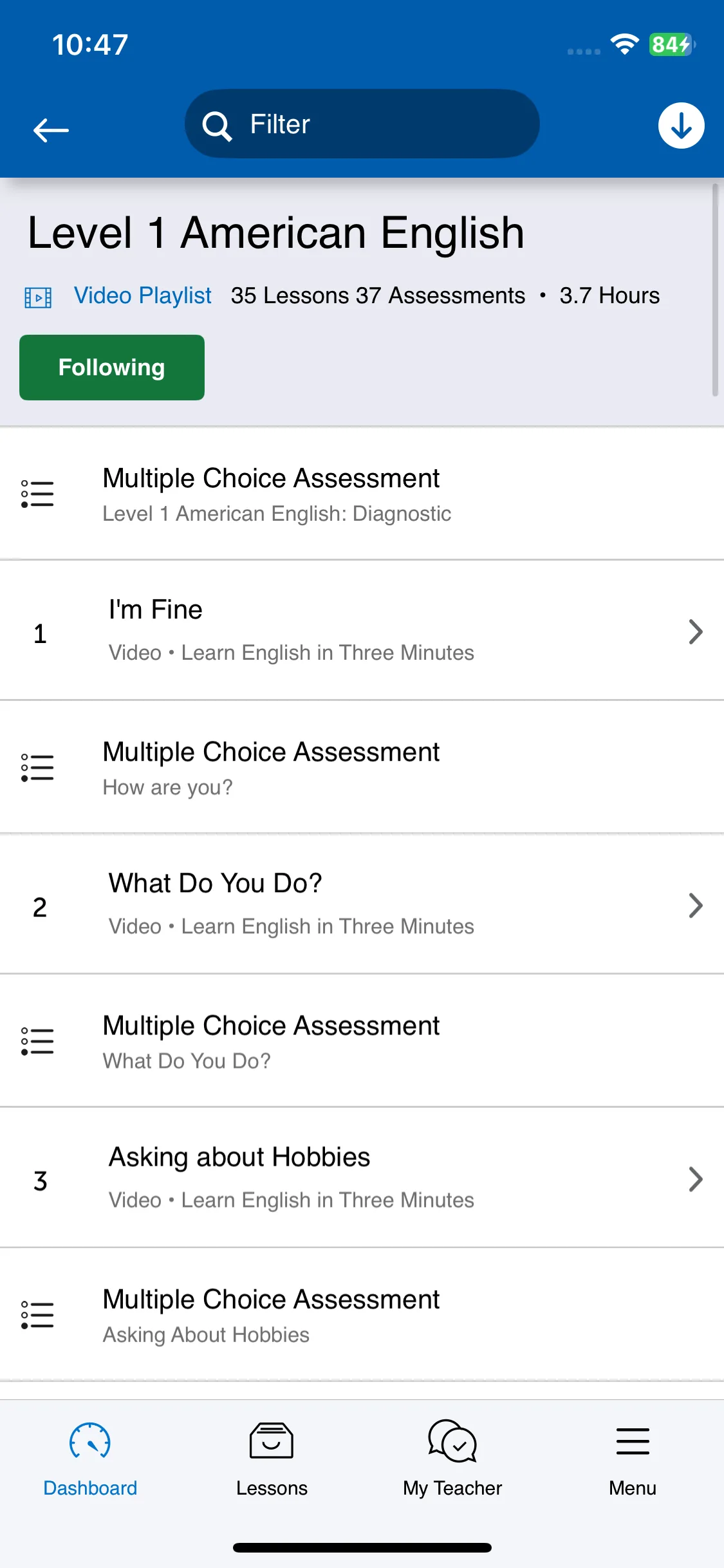Open the My Teacher chat icon
This screenshot has height=1568, width=724.
pos(452,1441)
